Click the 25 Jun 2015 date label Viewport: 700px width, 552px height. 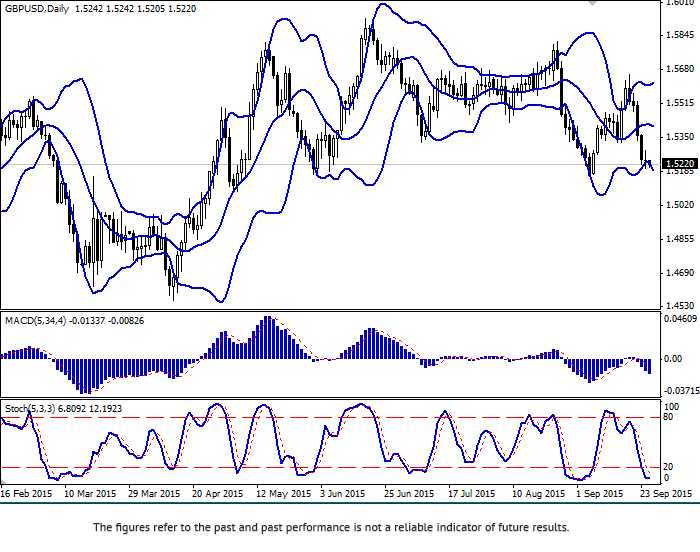[409, 494]
